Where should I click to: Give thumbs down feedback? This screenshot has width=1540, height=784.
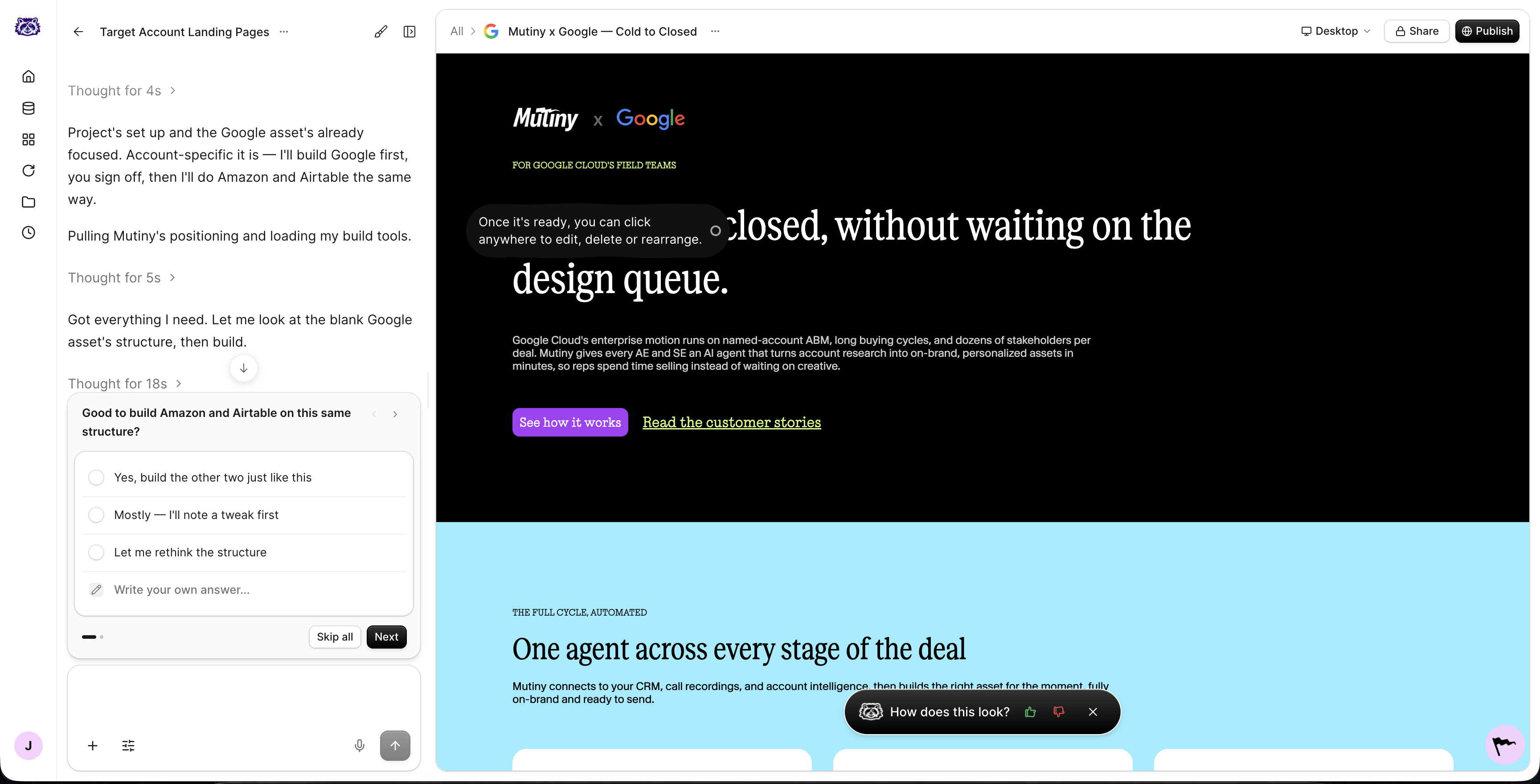tap(1059, 712)
